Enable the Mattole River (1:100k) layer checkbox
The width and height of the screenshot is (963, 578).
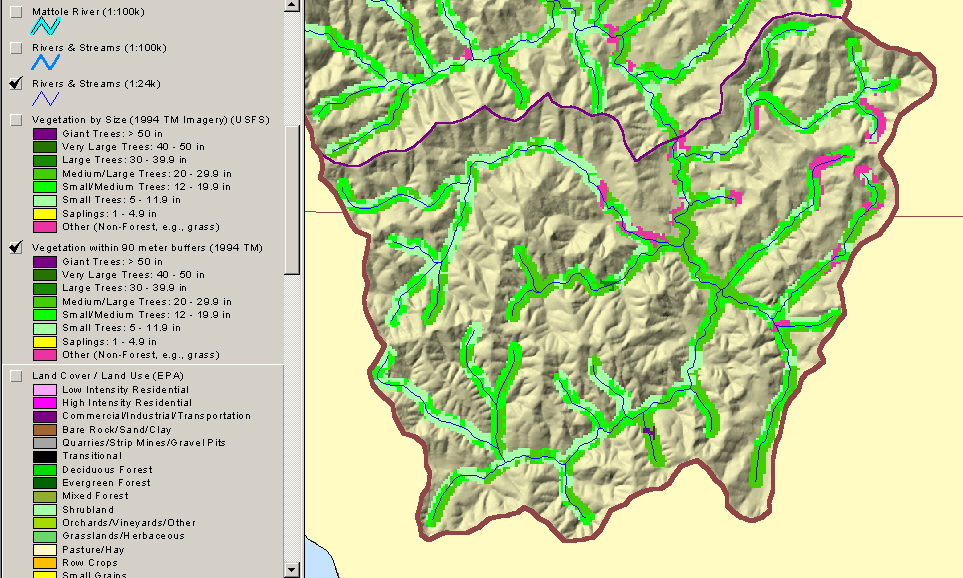(x=17, y=12)
